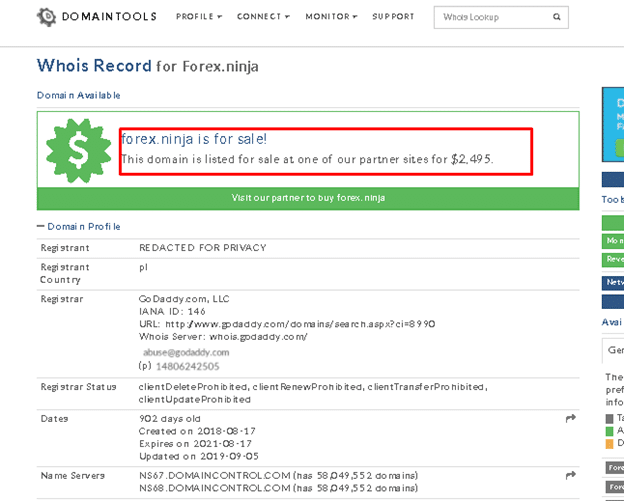Select 'Updated on 2019-09-05' text
This screenshot has width=624, height=501.
(199, 456)
